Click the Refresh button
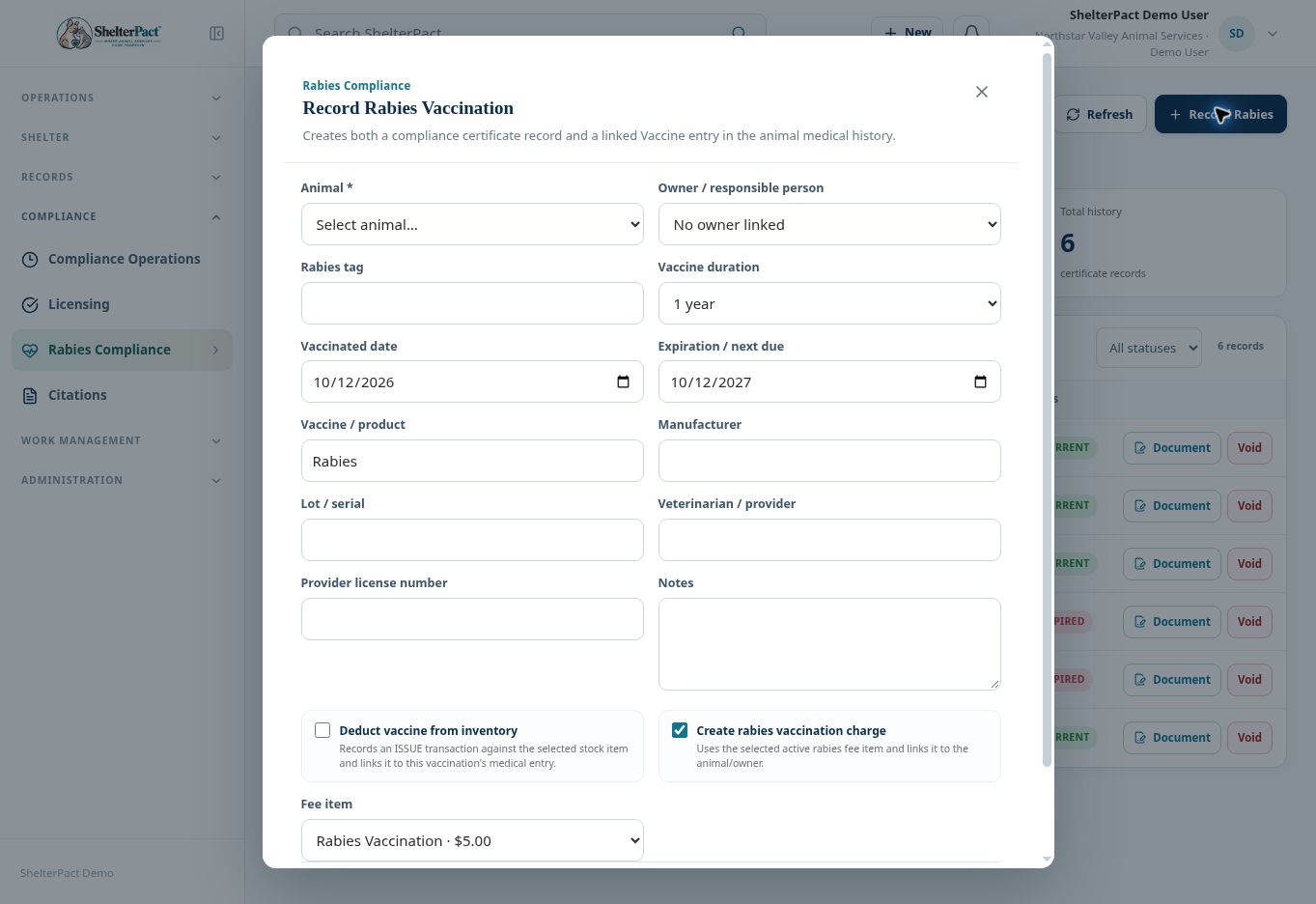Image resolution: width=1316 pixels, height=904 pixels. (1100, 114)
